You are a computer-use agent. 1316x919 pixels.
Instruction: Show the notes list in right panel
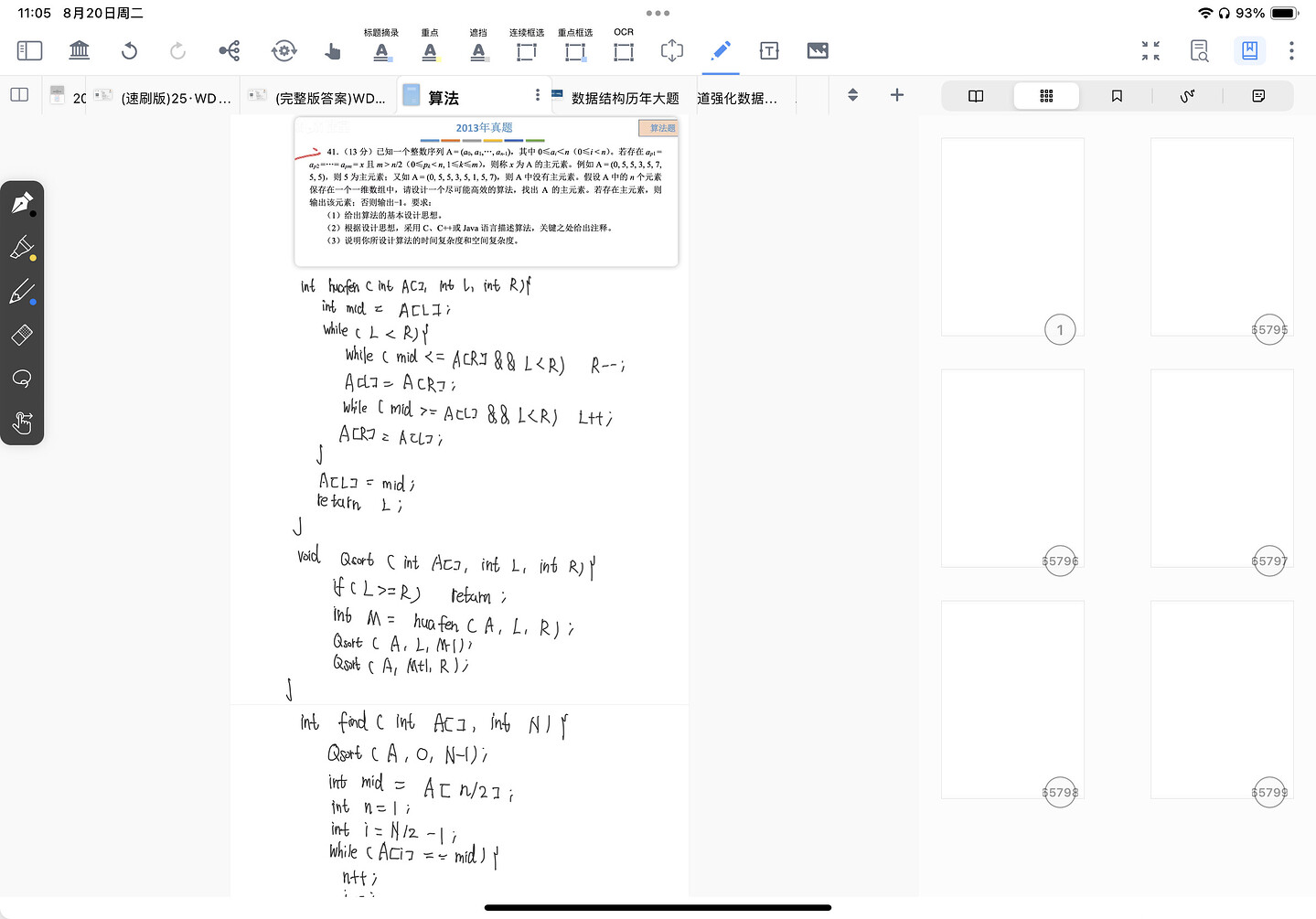[x=1258, y=96]
